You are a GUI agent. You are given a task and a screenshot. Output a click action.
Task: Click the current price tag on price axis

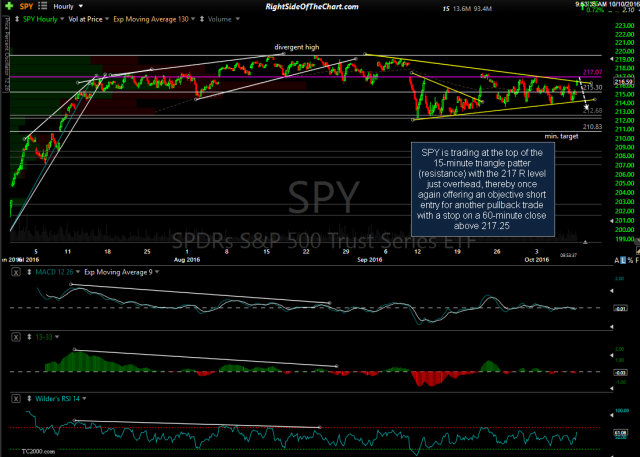[624, 82]
